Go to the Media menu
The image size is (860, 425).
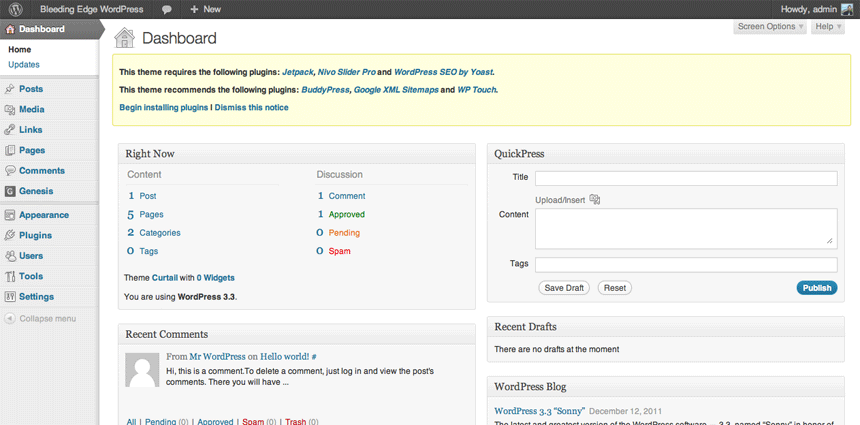coord(32,109)
